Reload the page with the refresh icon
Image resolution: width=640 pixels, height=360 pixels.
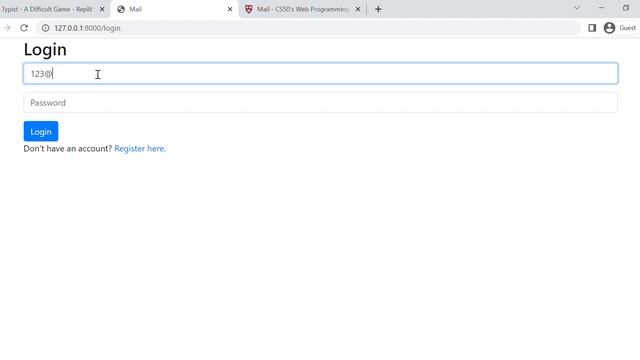(24, 28)
